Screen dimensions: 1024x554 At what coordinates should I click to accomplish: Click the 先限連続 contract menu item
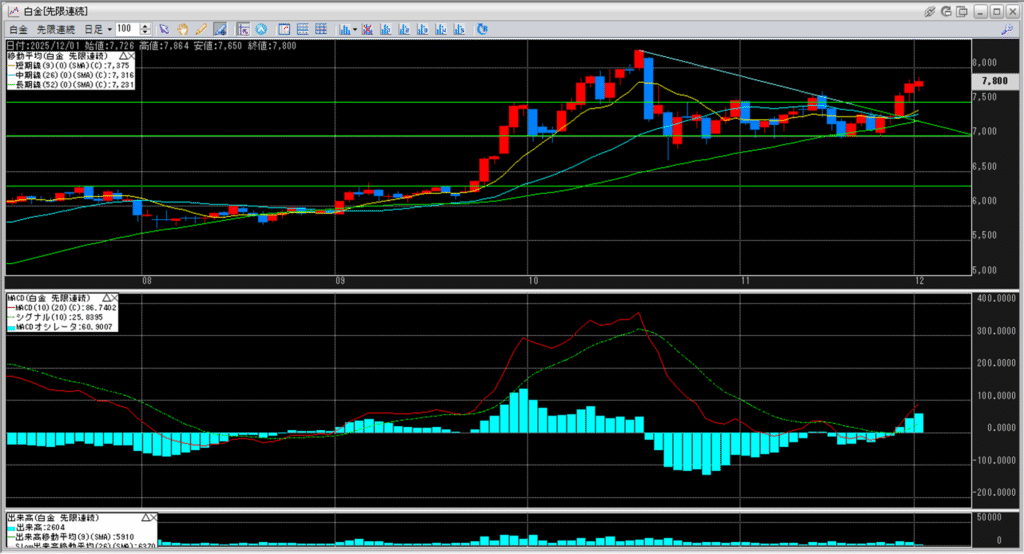57,29
